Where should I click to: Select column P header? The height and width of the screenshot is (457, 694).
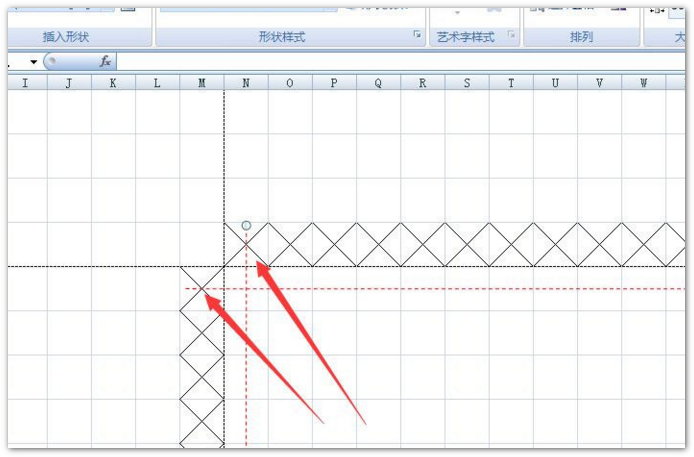pyautogui.click(x=335, y=83)
